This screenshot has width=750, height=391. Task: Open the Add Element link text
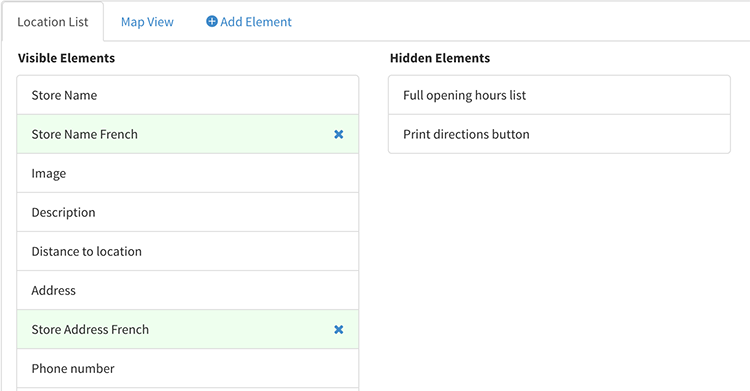[x=256, y=22]
